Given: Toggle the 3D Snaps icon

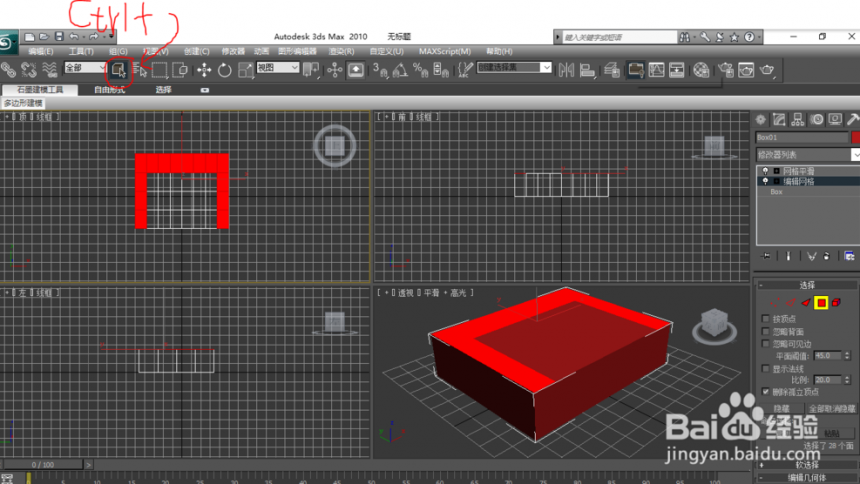Looking at the screenshot, I should click(x=380, y=70).
